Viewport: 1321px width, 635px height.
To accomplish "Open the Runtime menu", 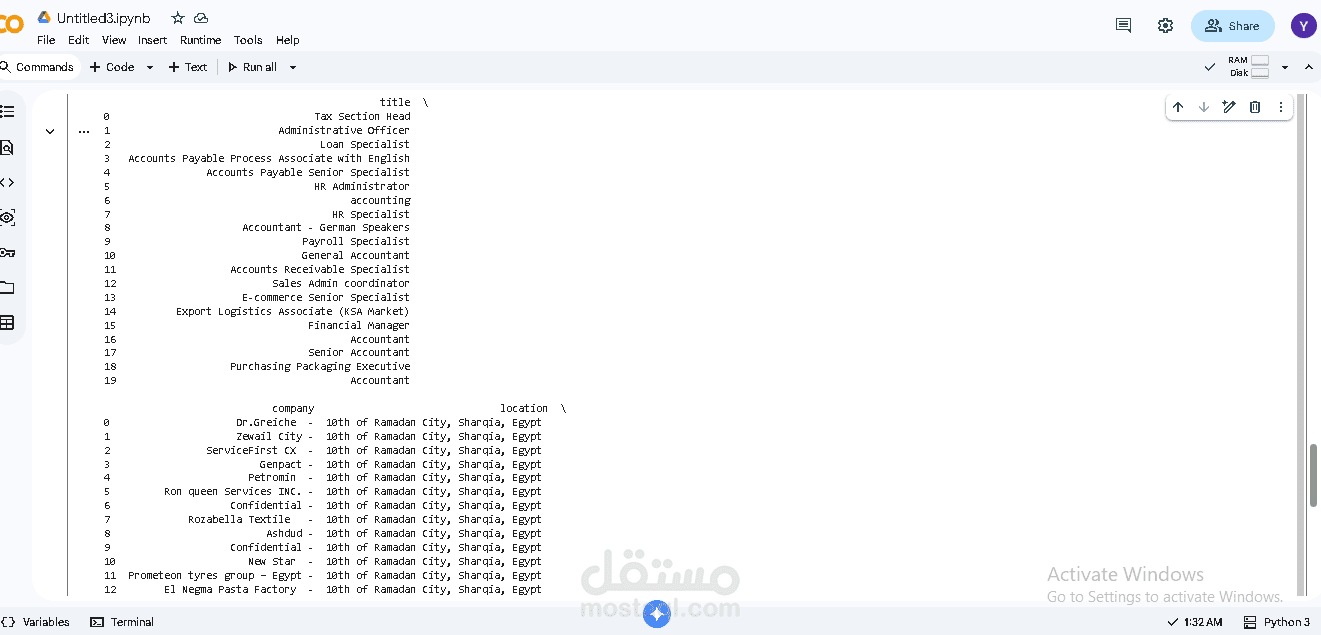I will pyautogui.click(x=200, y=40).
